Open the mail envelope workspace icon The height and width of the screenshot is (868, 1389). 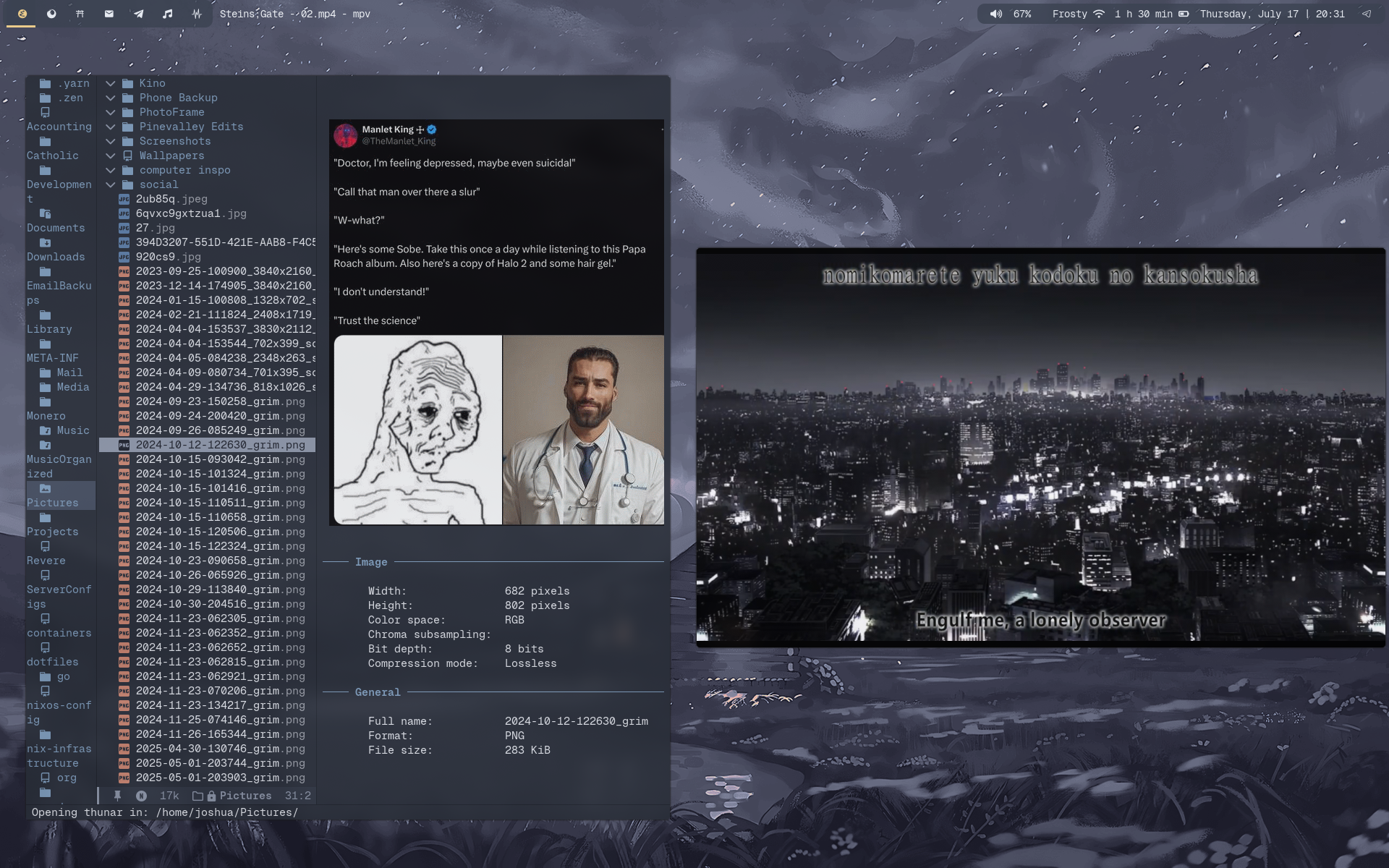pos(109,14)
